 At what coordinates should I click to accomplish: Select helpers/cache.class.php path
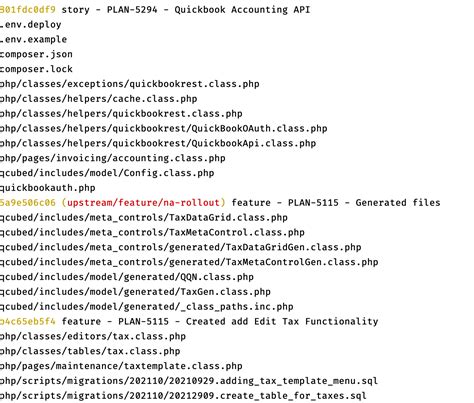click(99, 99)
